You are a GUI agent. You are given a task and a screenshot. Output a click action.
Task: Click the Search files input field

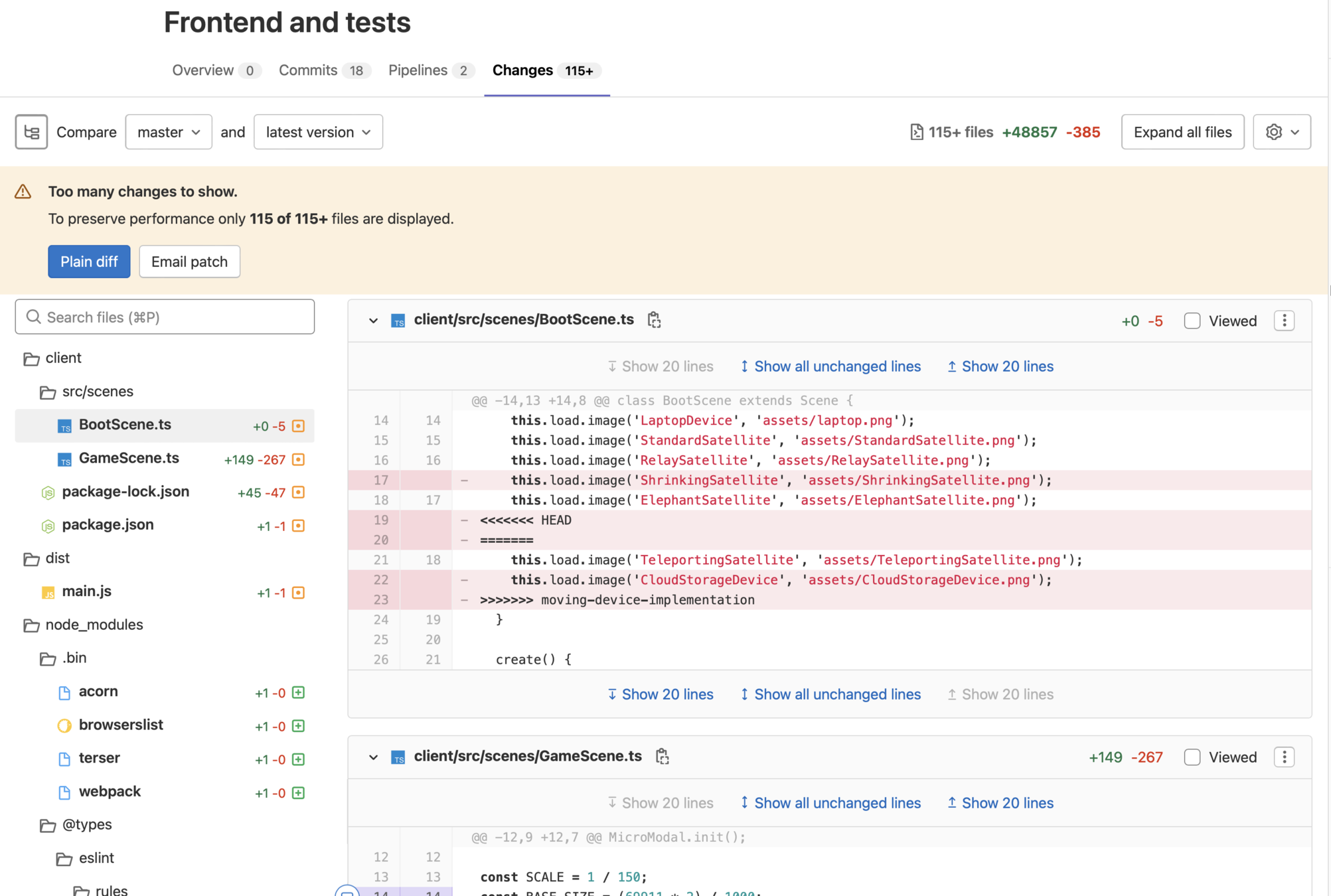(165, 317)
